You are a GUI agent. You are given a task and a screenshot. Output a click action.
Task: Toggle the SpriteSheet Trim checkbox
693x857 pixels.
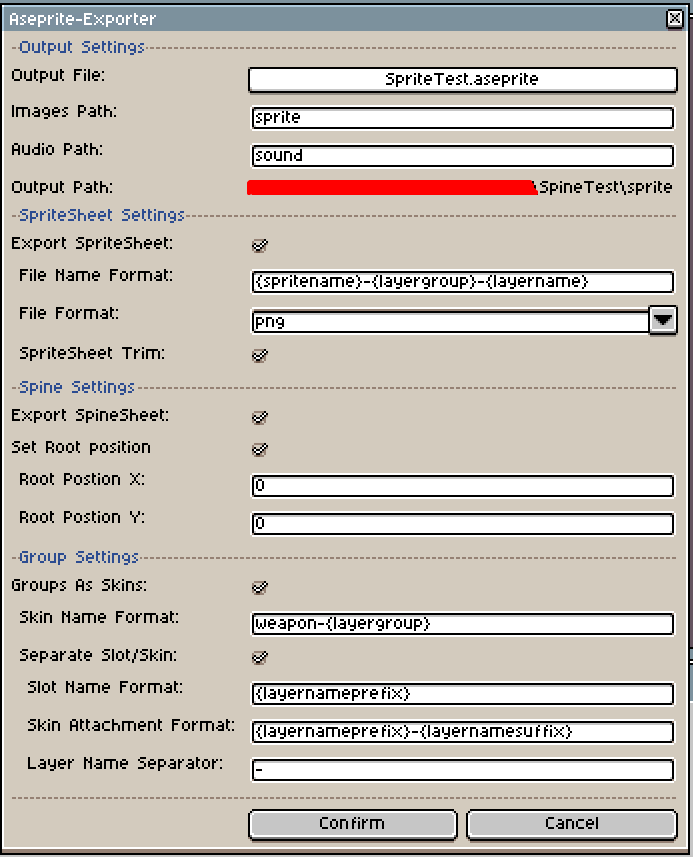[260, 355]
